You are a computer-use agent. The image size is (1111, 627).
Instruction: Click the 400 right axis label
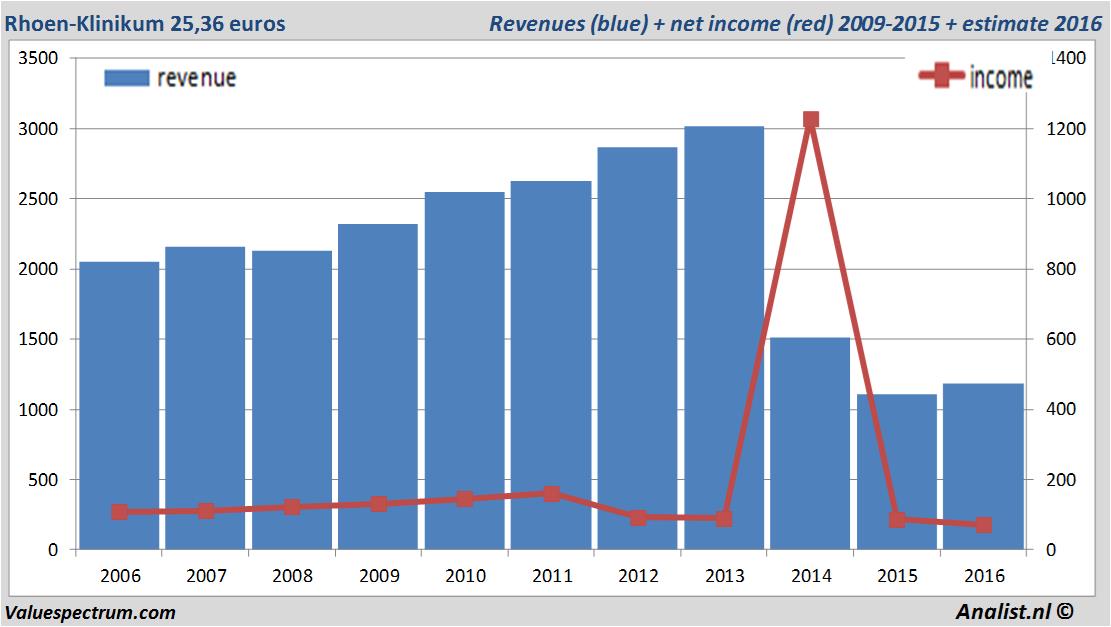pos(1061,409)
